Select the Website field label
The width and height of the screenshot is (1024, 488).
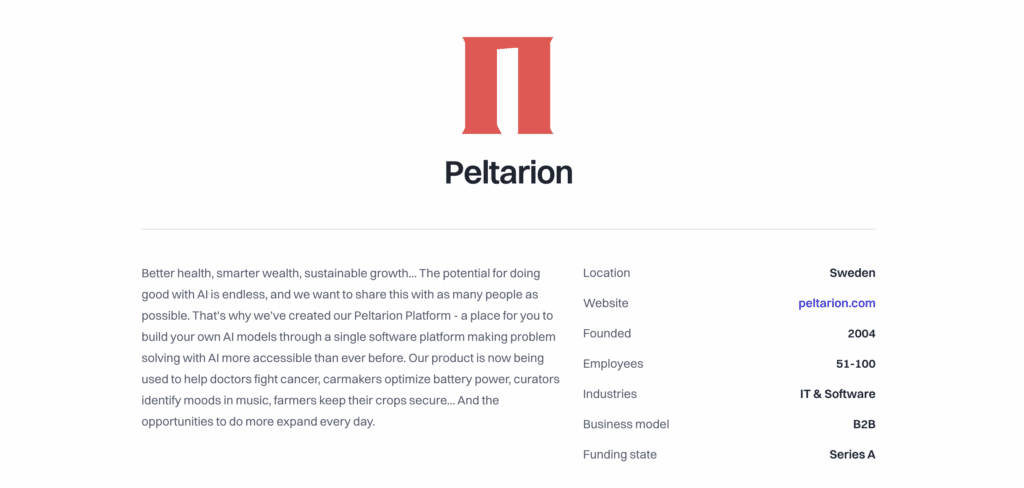605,303
